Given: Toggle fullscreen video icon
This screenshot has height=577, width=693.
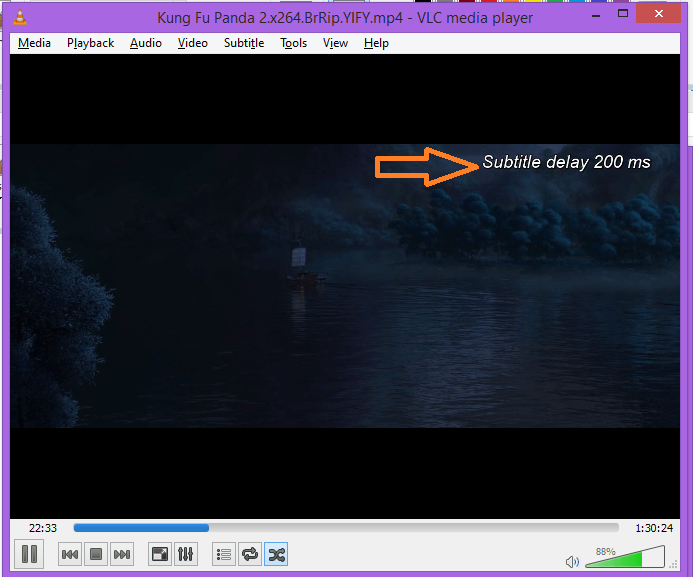Looking at the screenshot, I should click(x=160, y=554).
